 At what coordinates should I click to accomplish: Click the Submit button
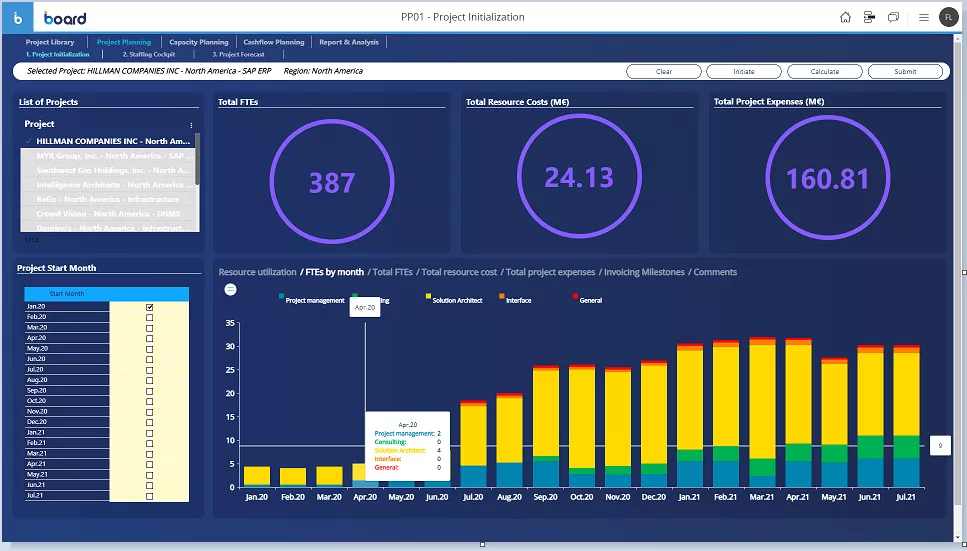[x=905, y=72]
